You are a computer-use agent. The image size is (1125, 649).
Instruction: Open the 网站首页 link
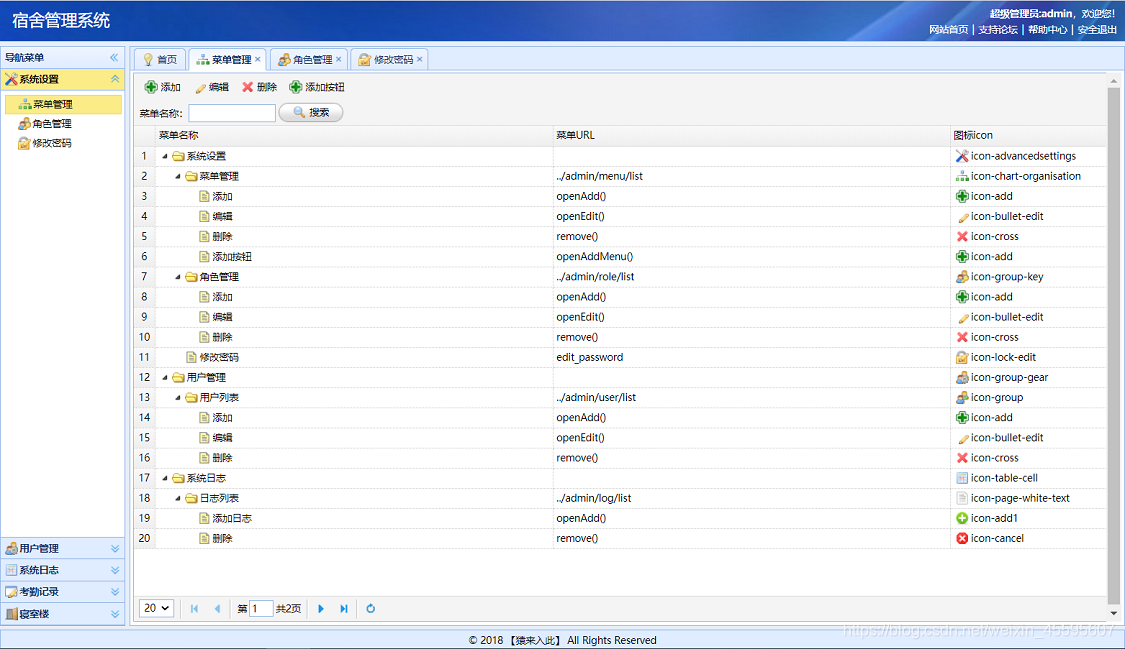tap(949, 29)
